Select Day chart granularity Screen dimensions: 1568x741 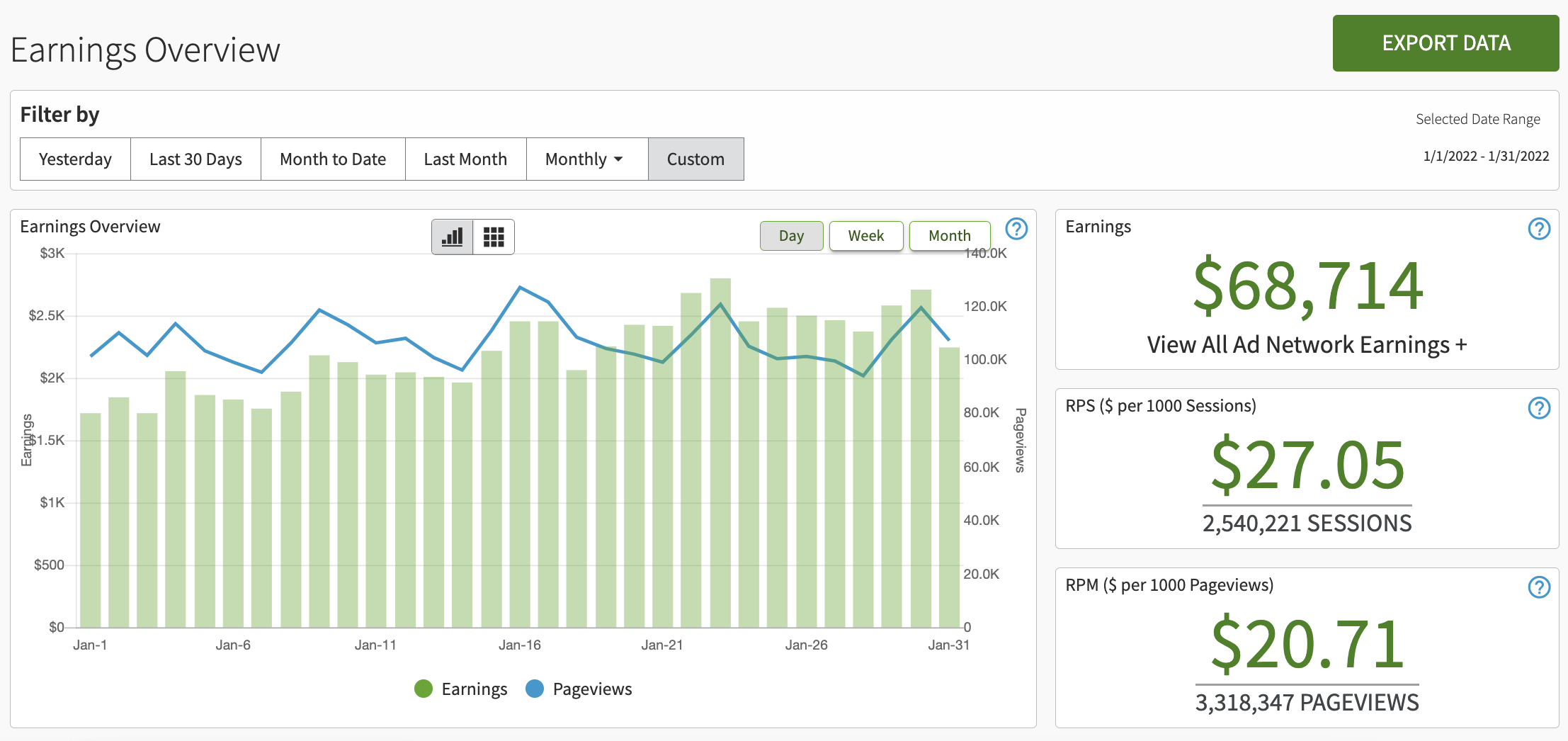791,236
